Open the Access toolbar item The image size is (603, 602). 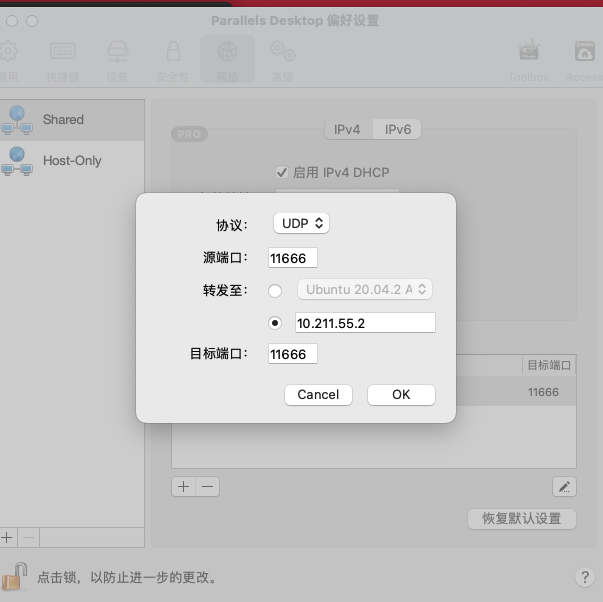[x=585, y=60]
